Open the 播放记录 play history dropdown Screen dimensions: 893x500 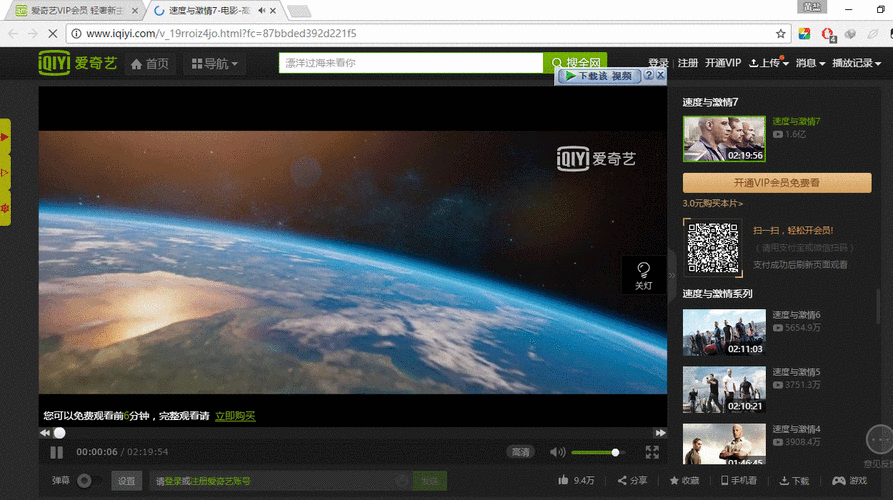click(857, 63)
